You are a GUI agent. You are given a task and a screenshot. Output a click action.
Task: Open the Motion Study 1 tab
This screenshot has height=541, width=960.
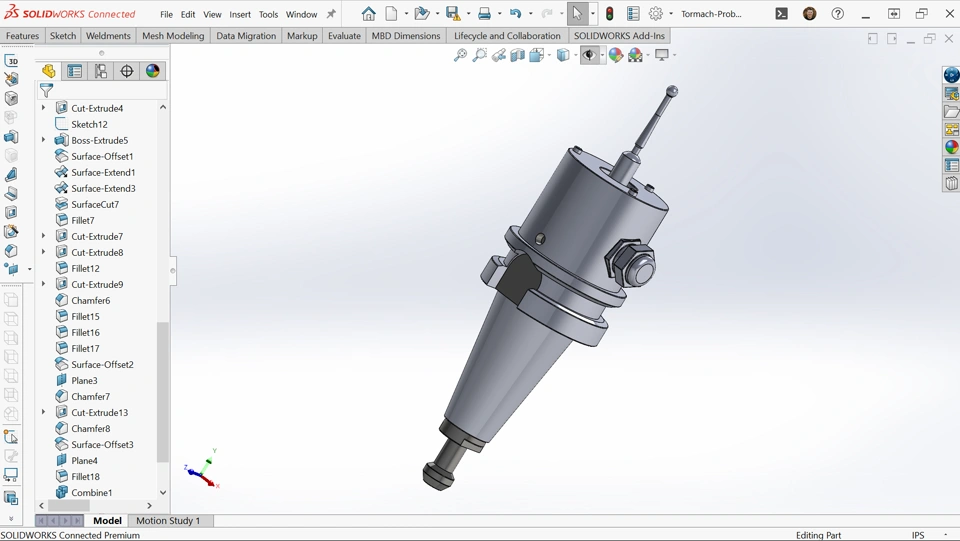point(168,521)
